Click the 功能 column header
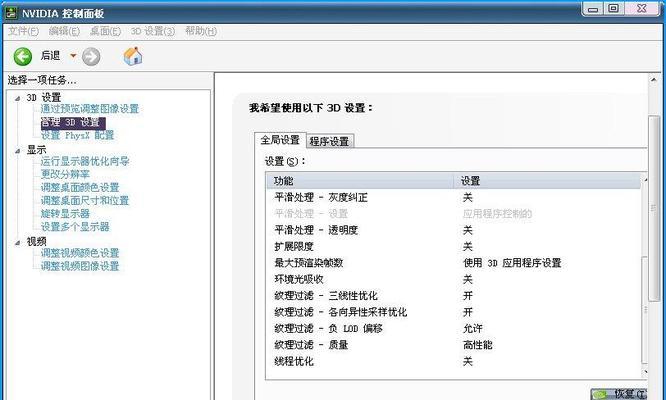 pos(360,181)
